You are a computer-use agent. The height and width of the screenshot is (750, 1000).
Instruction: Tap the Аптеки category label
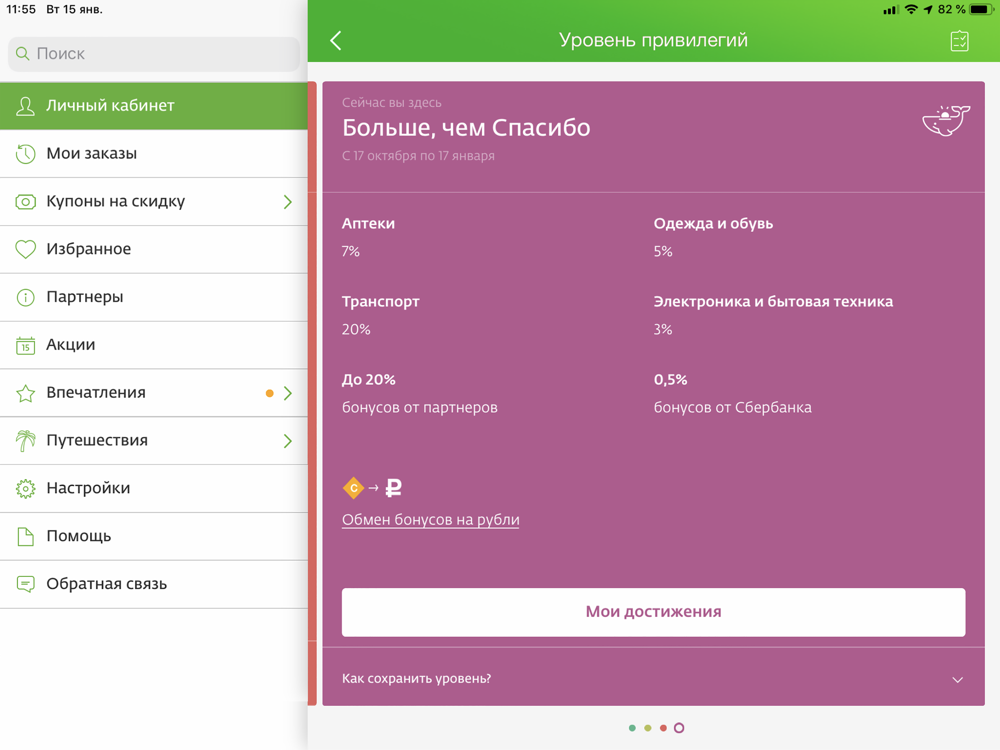(368, 224)
